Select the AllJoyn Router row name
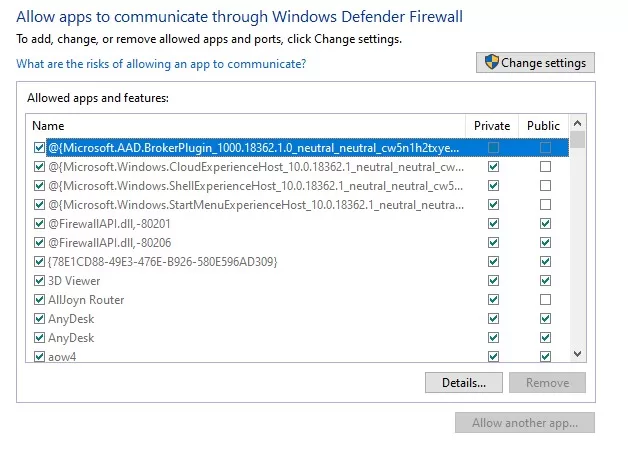This screenshot has width=628, height=457. [86, 300]
